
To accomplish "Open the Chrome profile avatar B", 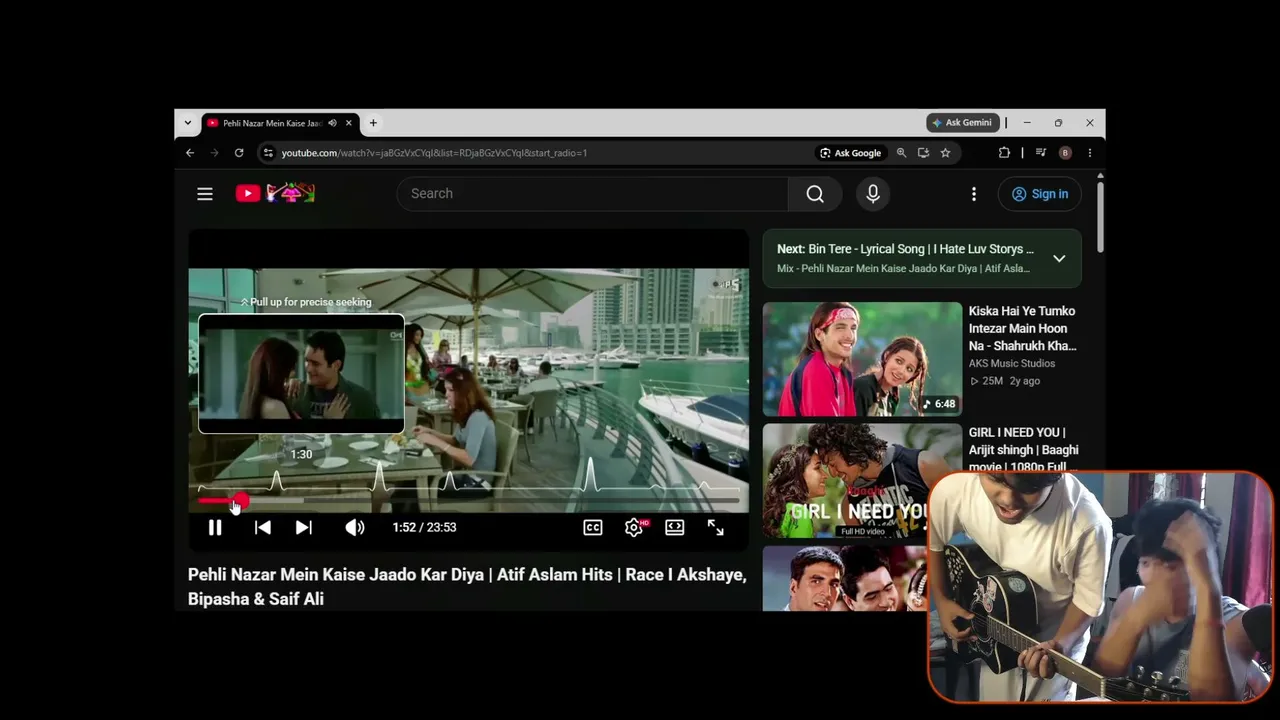I will [1065, 153].
